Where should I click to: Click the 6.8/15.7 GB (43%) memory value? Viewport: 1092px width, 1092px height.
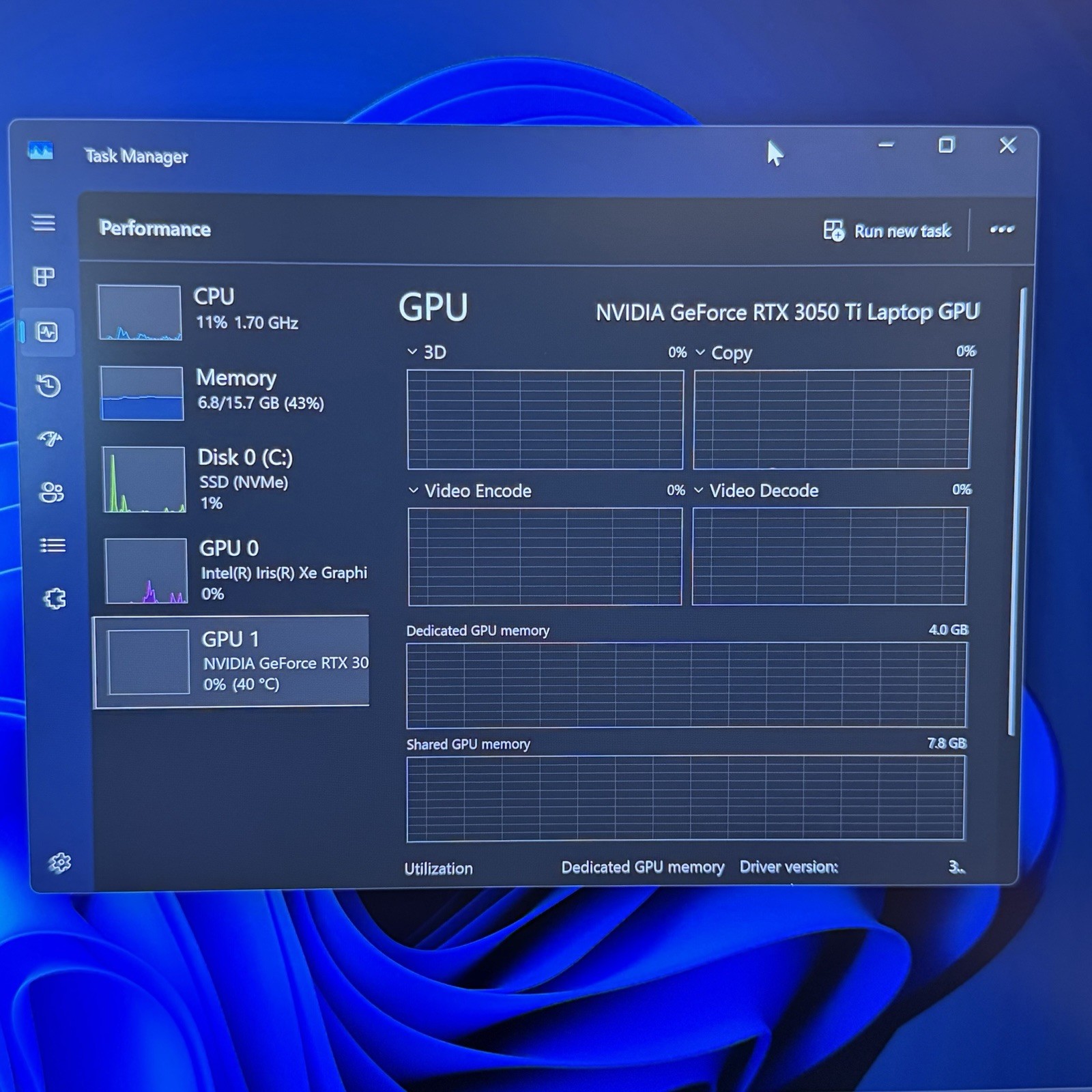261,403
